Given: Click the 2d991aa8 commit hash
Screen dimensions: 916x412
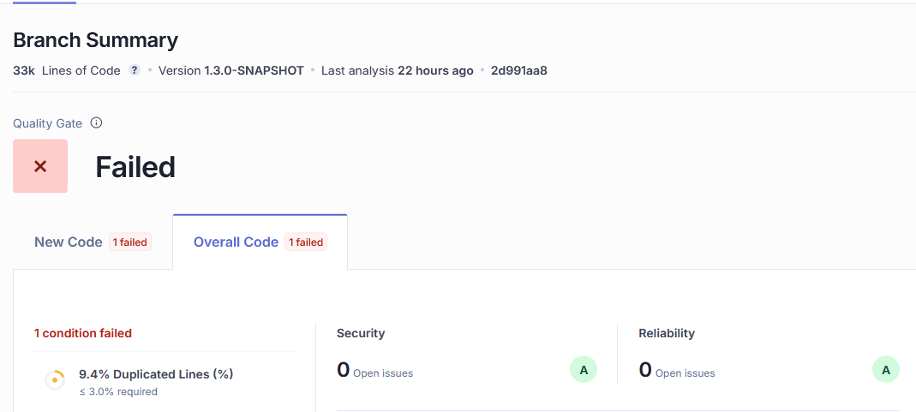Looking at the screenshot, I should pos(518,71).
